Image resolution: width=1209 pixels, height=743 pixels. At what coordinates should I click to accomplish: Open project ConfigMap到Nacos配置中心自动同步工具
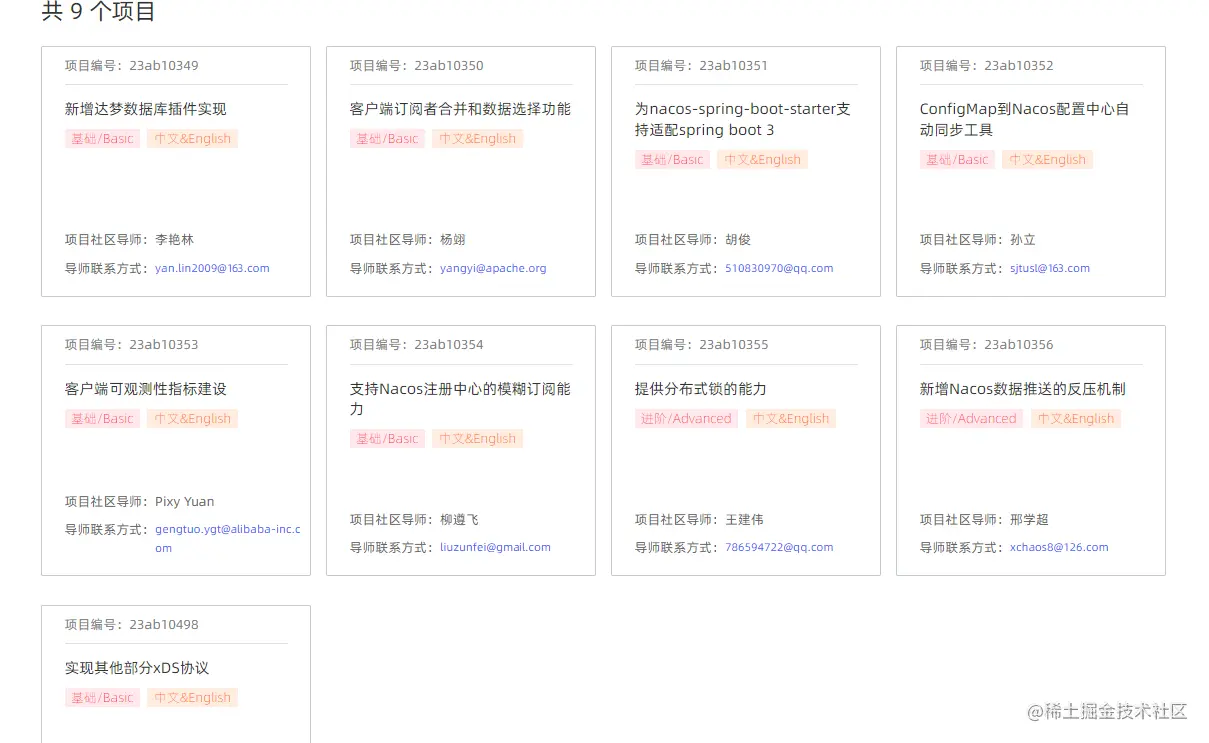coord(1025,119)
